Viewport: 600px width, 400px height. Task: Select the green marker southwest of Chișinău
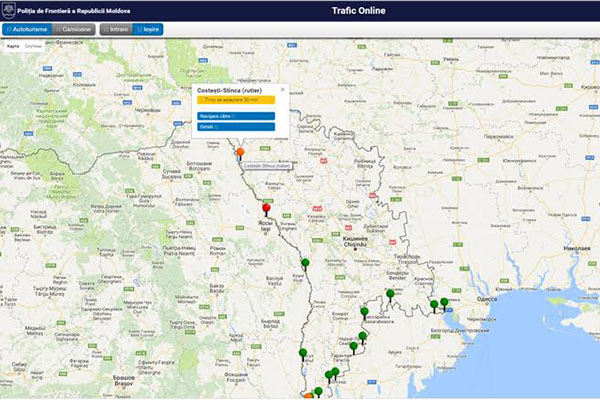(305, 264)
